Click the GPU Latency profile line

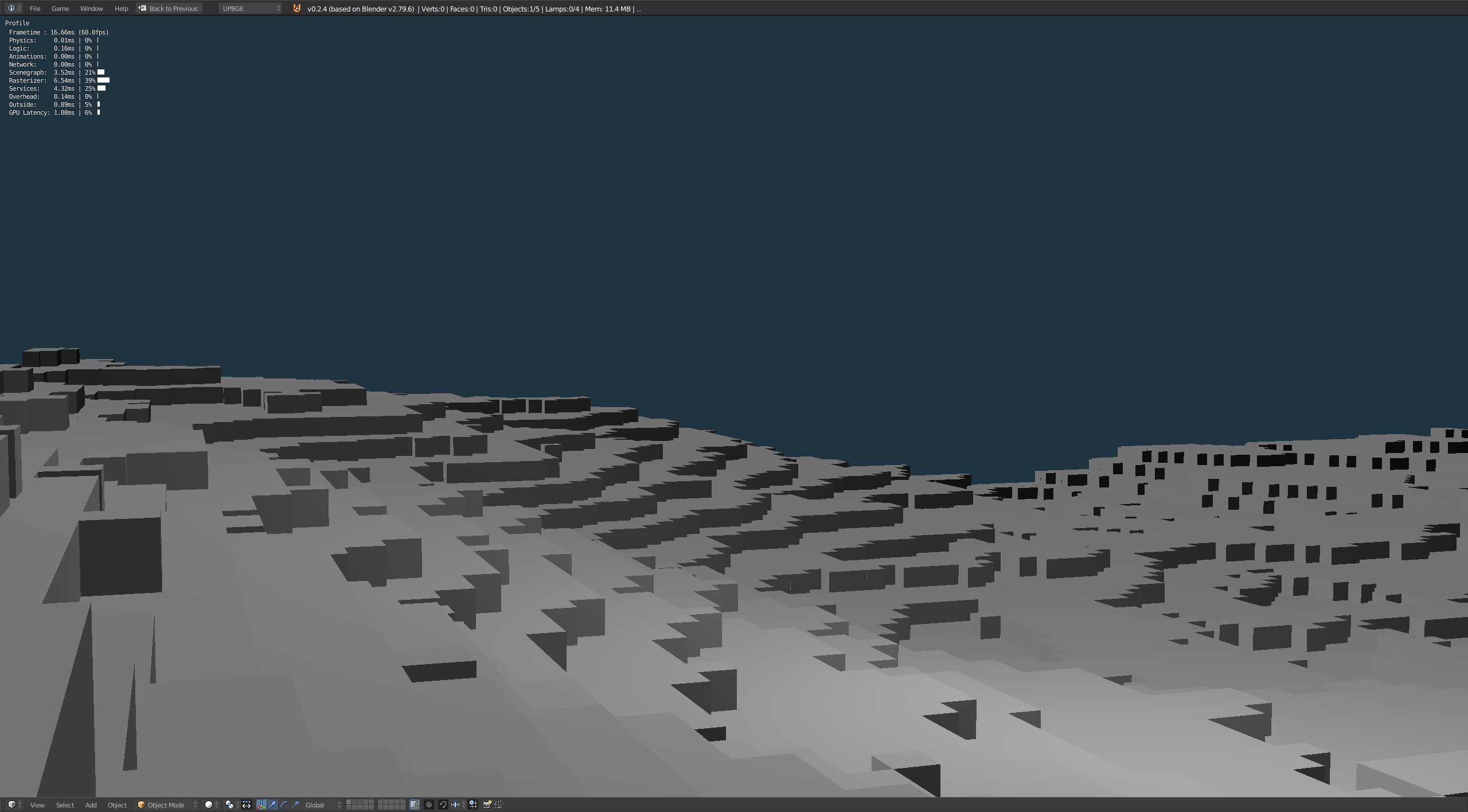pos(54,113)
